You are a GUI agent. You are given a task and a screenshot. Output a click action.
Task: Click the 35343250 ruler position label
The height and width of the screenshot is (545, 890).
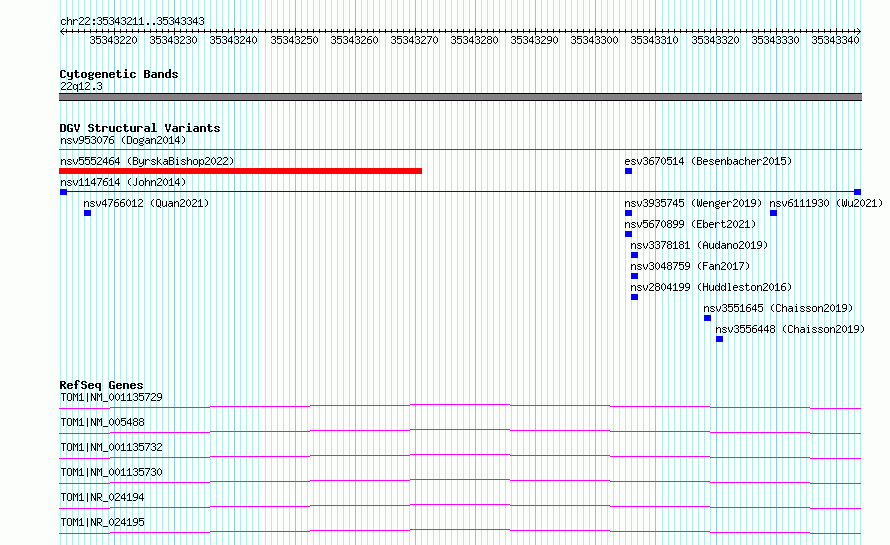point(294,40)
